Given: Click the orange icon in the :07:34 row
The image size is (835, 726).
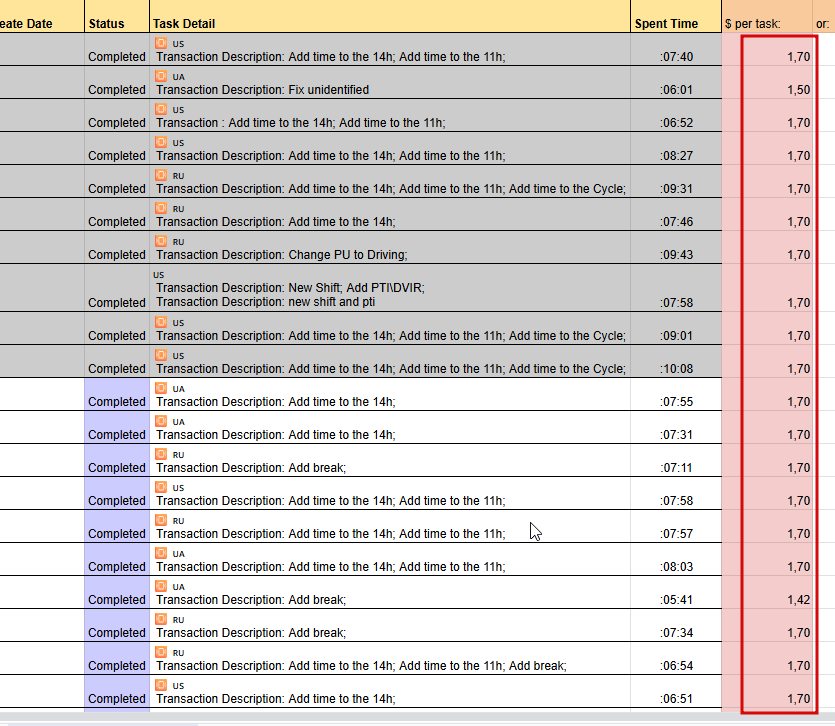Looking at the screenshot, I should 161,619.
